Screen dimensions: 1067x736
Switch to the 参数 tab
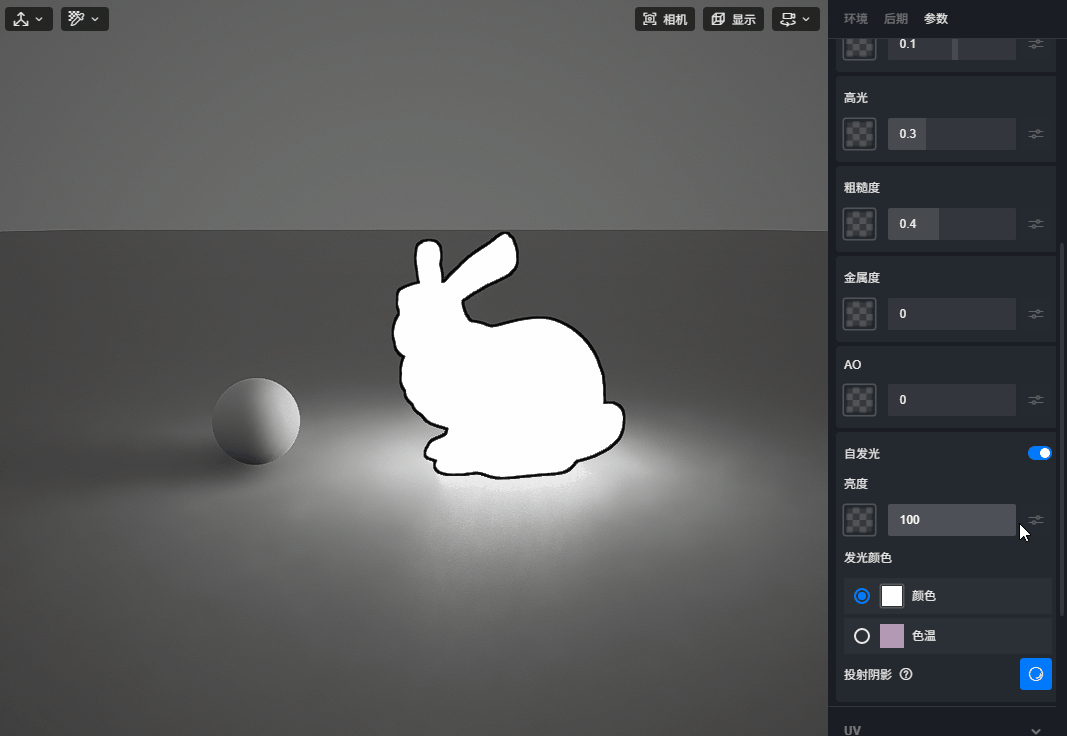pos(936,19)
